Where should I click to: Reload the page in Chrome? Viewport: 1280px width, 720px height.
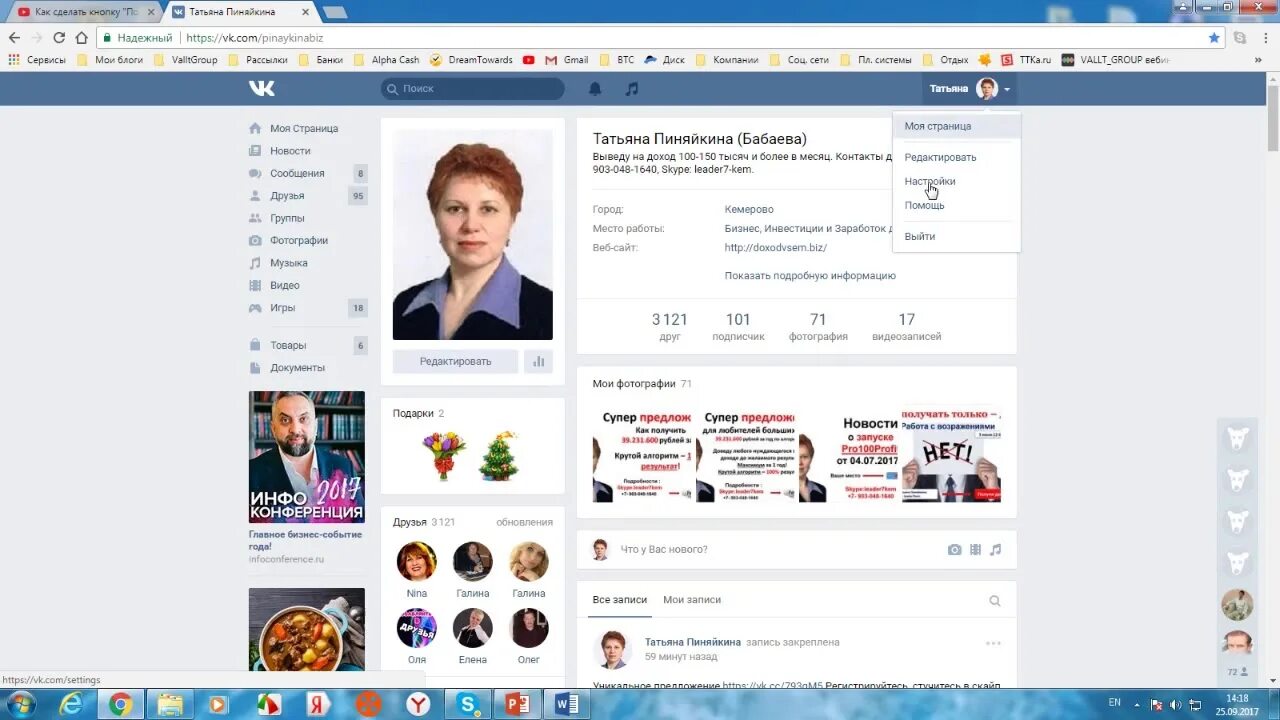(x=58, y=38)
